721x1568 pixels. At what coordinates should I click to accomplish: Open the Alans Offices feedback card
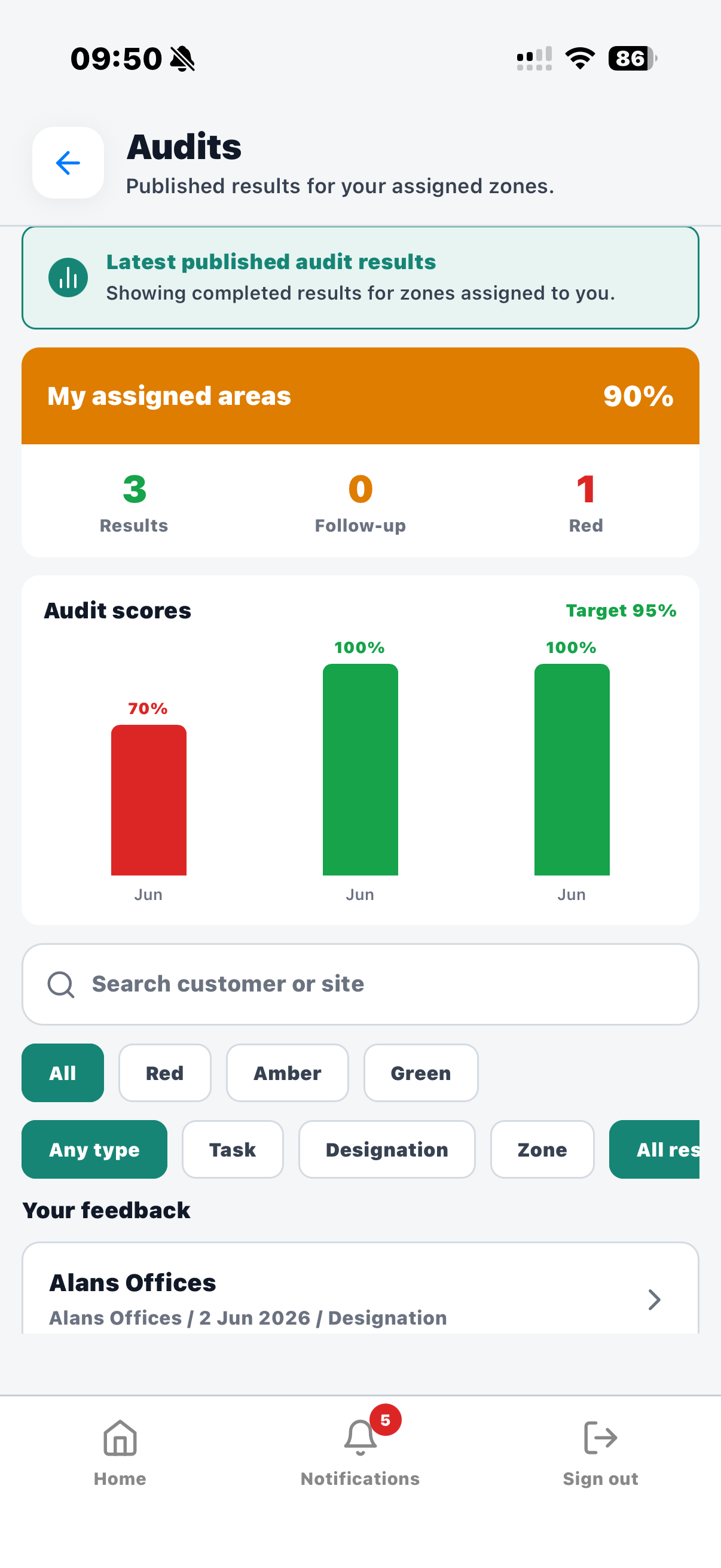tap(360, 1288)
